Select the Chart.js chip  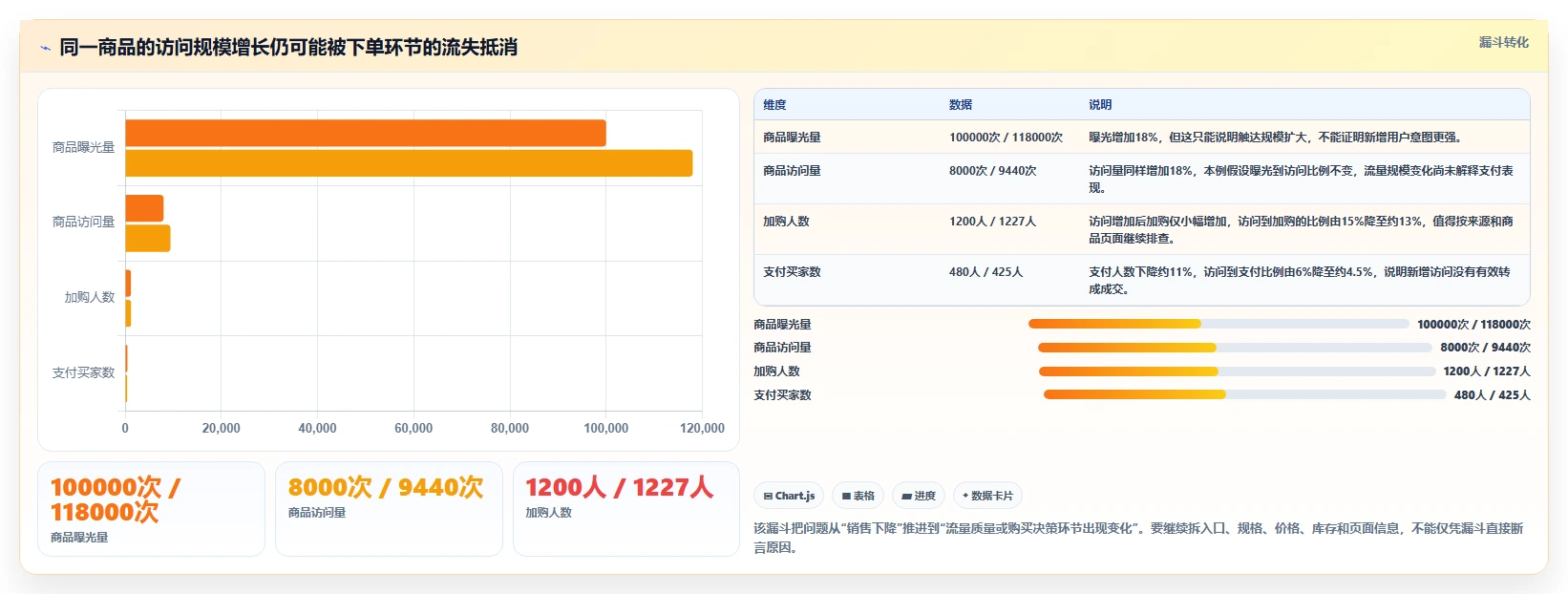[789, 496]
